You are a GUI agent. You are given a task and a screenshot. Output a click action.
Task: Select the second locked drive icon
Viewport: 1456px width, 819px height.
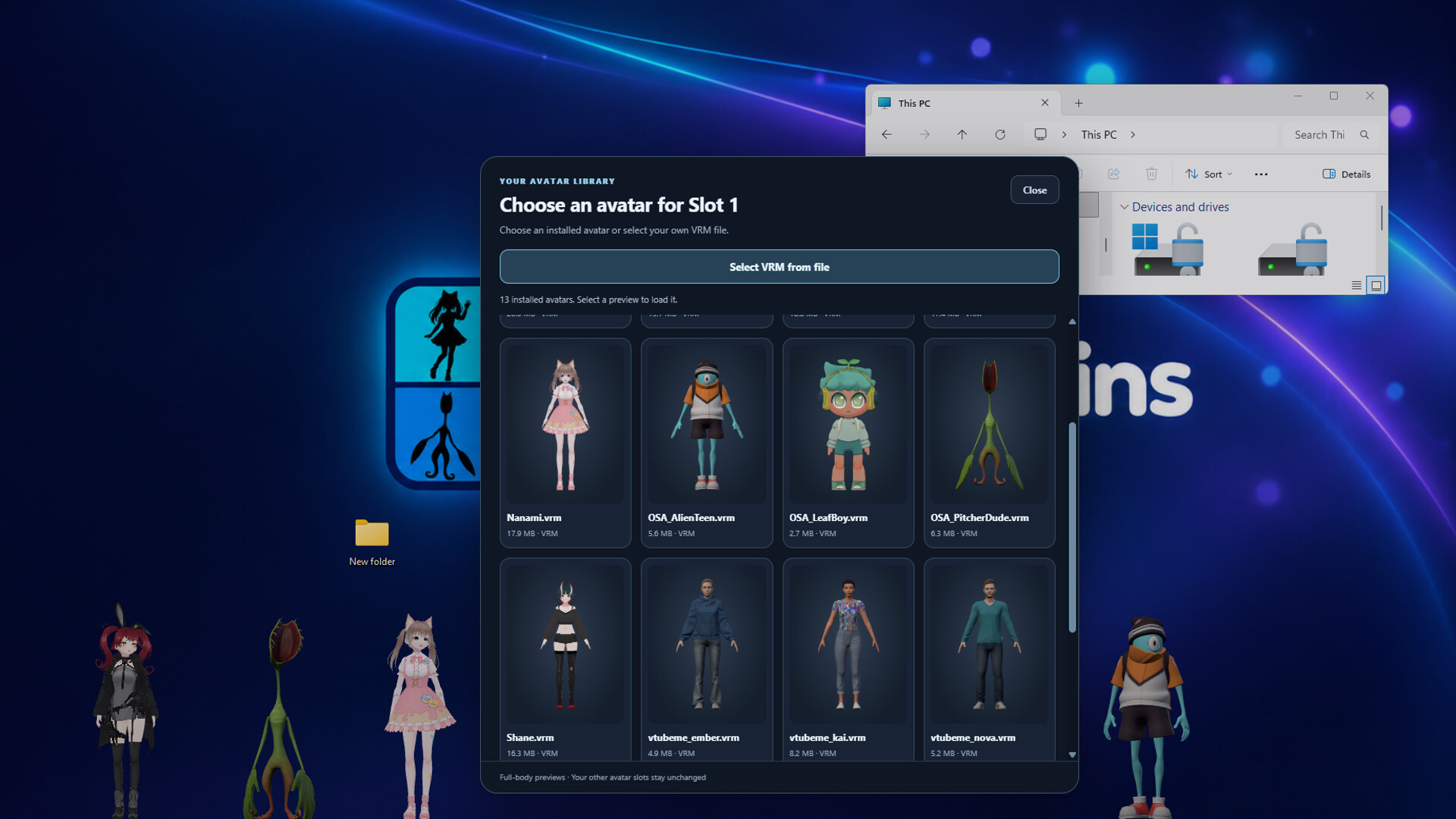[1292, 249]
